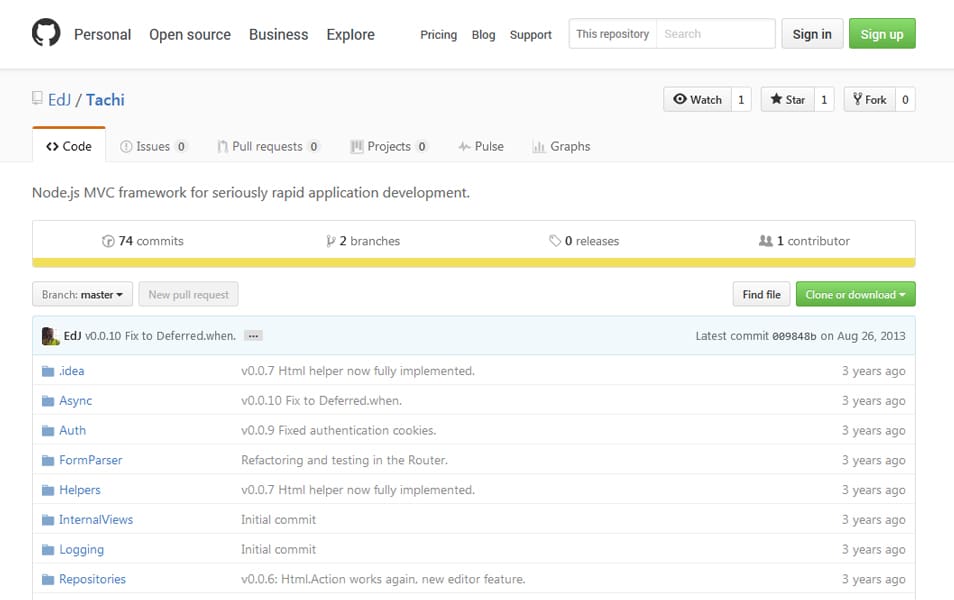954x600 pixels.
Task: View the 1 contributor page
Action: click(804, 241)
